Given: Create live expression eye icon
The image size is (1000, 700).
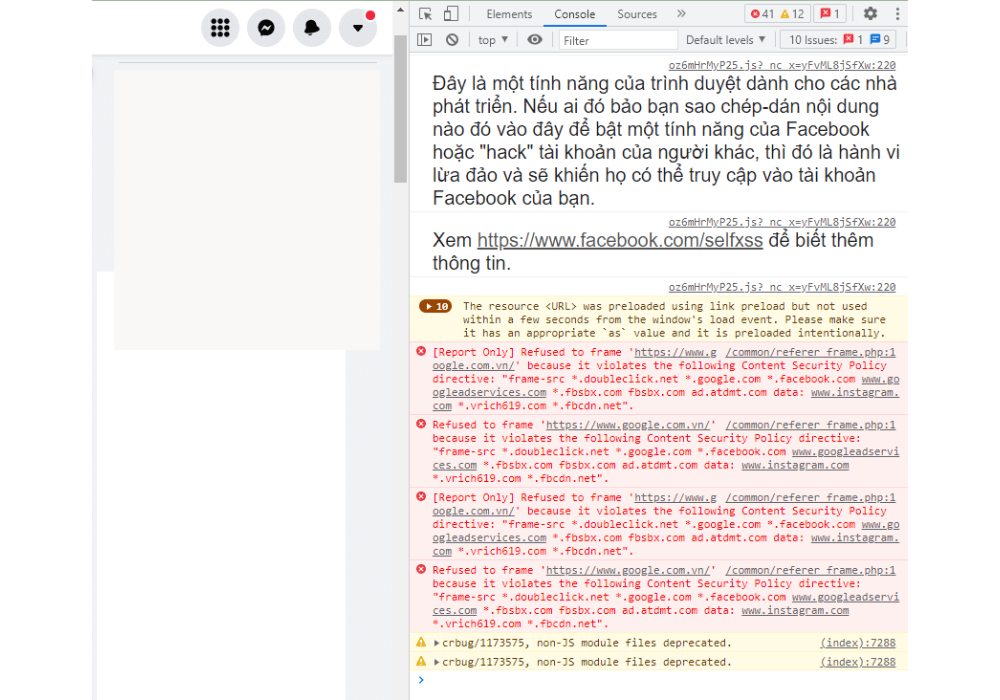Looking at the screenshot, I should [x=534, y=40].
